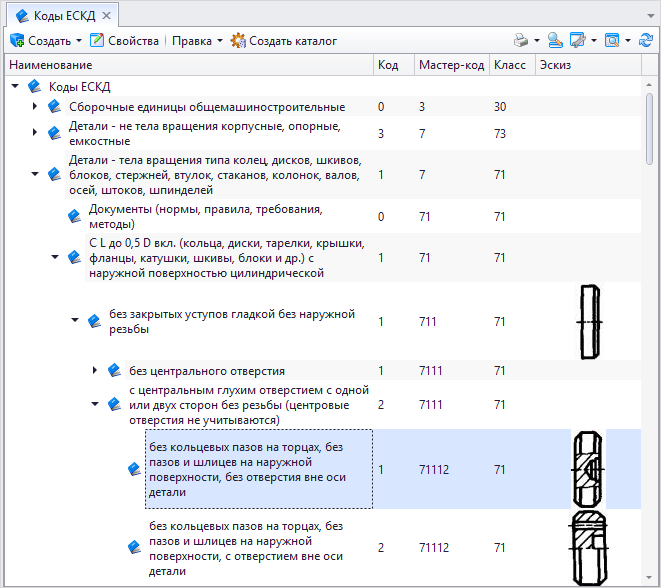Open the print options dropdown arrow
This screenshot has width=661, height=588.
(x=536, y=41)
